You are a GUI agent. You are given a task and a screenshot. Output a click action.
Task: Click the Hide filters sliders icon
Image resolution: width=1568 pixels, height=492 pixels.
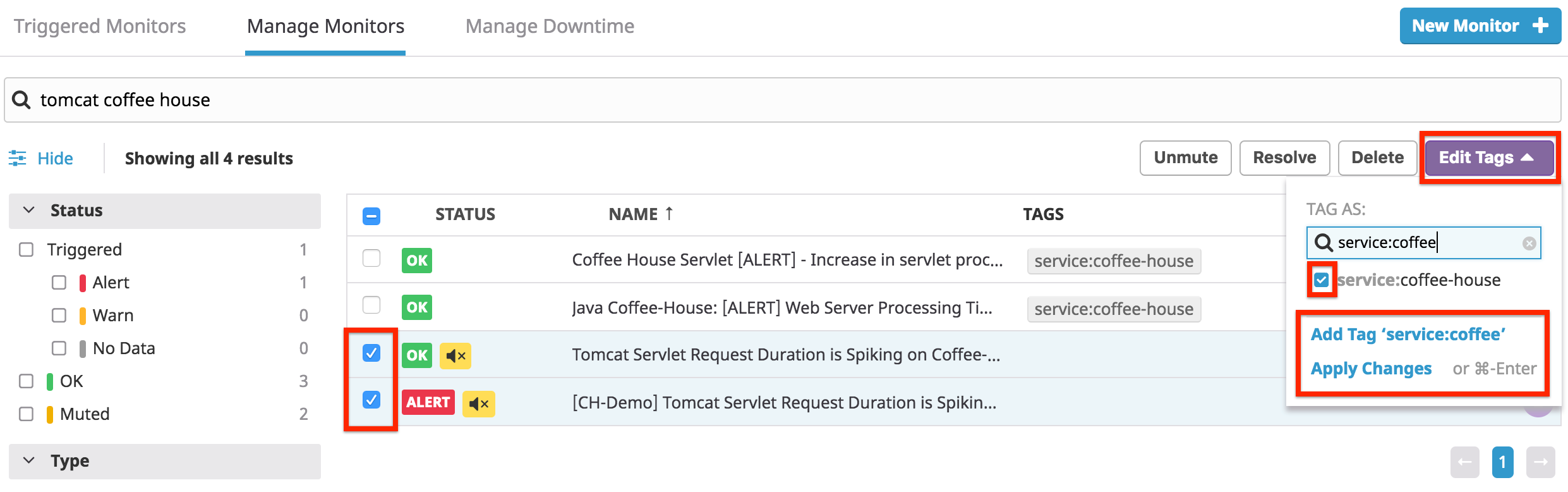18,158
